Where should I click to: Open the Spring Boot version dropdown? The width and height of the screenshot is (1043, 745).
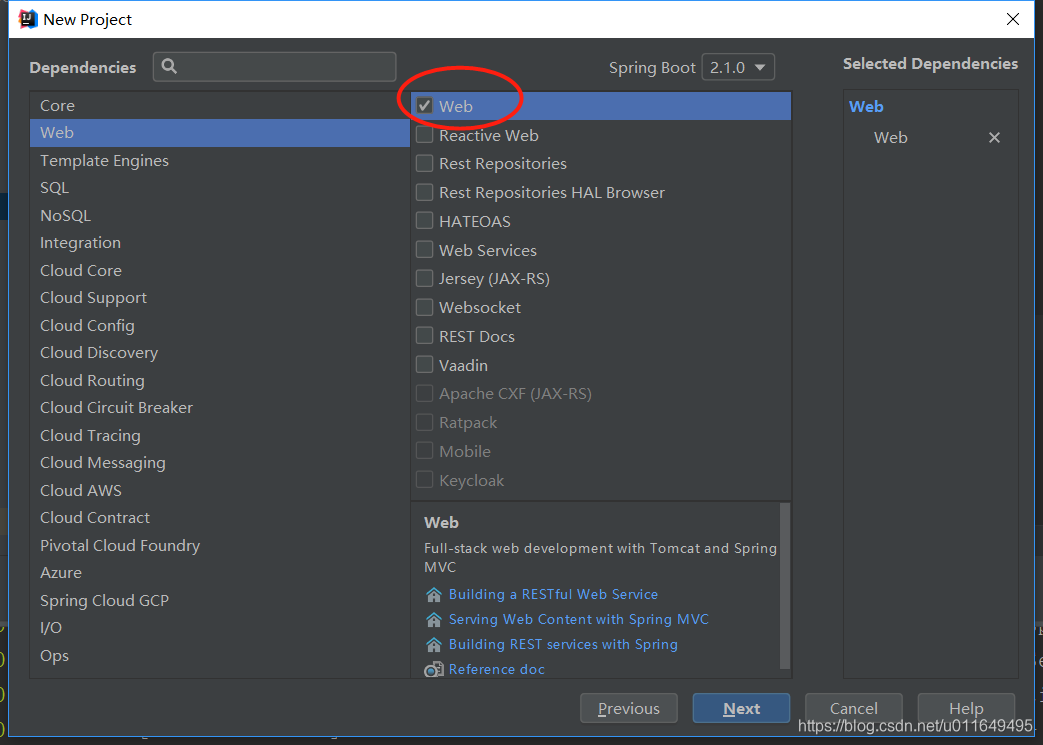point(738,67)
